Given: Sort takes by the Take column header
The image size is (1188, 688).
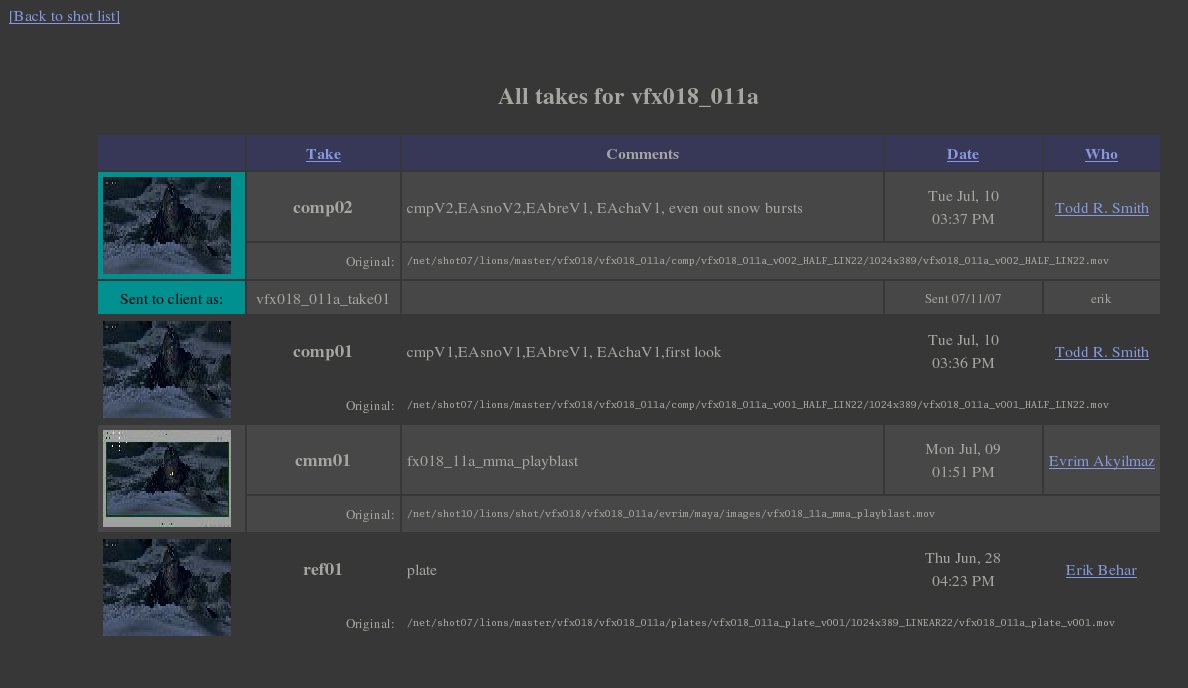Looking at the screenshot, I should (x=323, y=154).
